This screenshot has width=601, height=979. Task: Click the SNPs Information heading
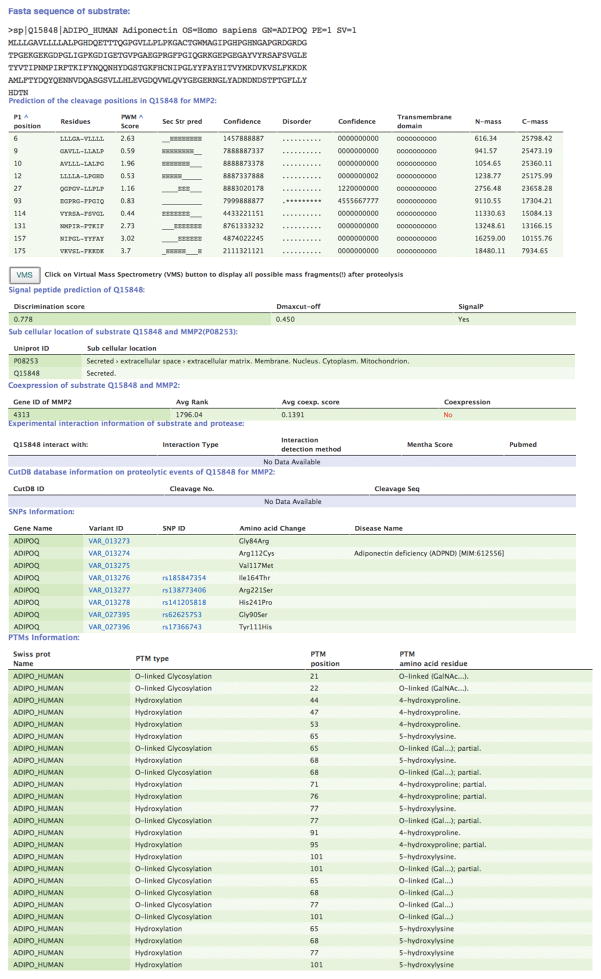pos(41,512)
